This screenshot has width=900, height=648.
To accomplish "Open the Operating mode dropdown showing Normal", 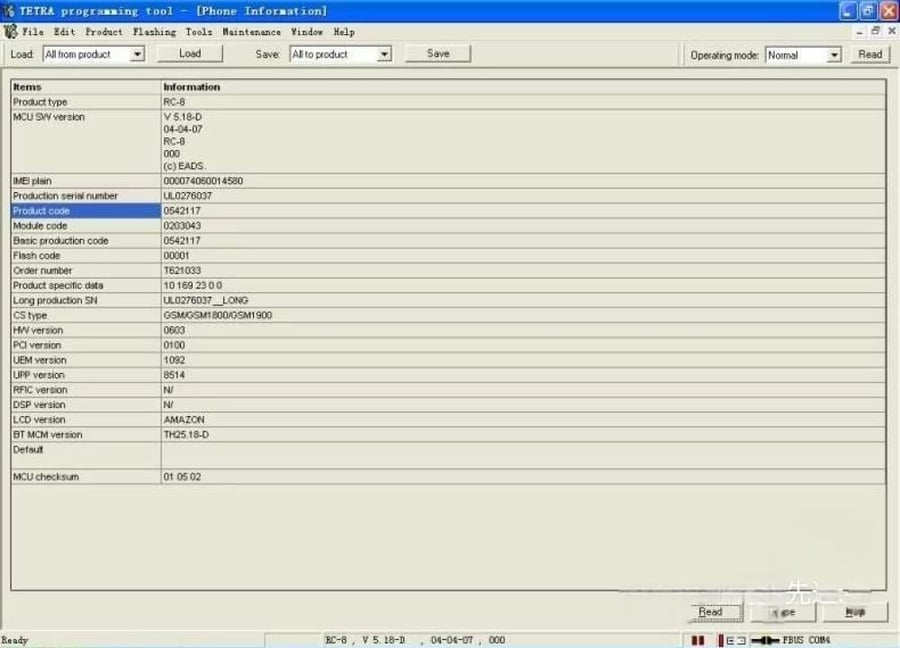I will click(x=803, y=55).
